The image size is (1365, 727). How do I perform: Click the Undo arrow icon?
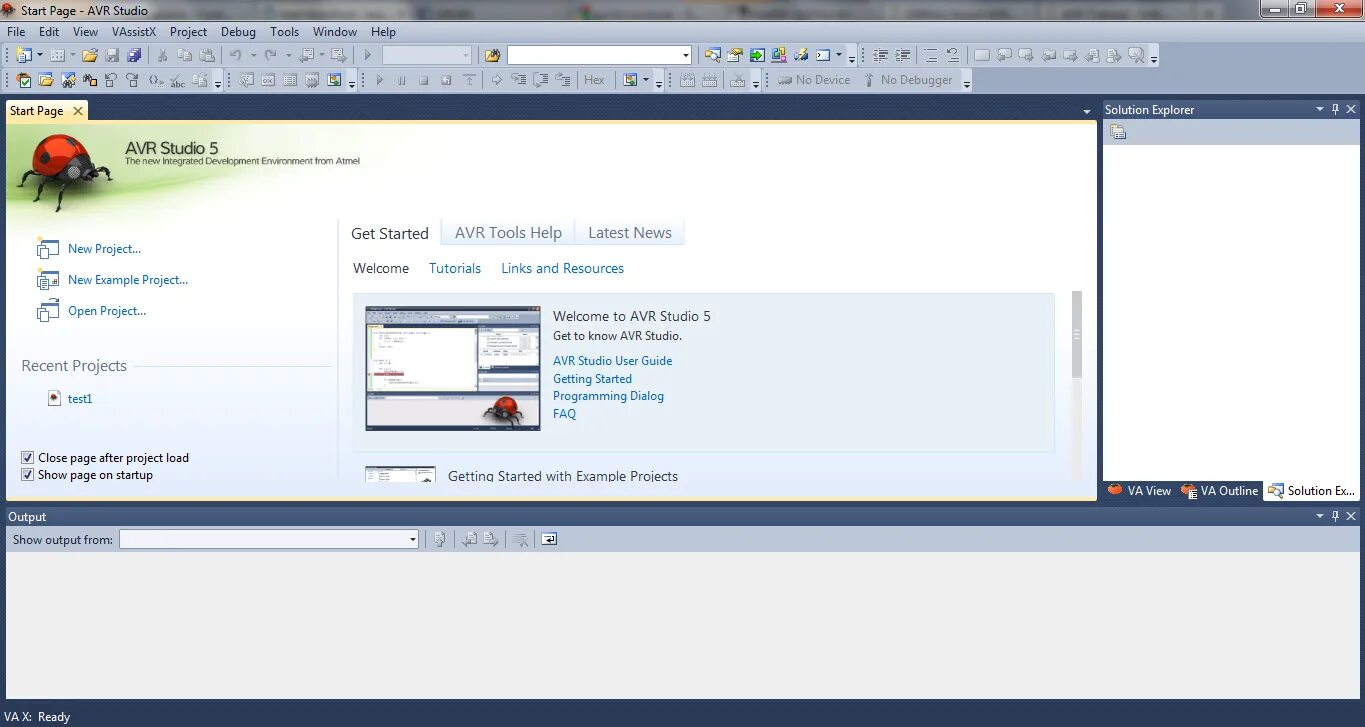click(x=235, y=55)
